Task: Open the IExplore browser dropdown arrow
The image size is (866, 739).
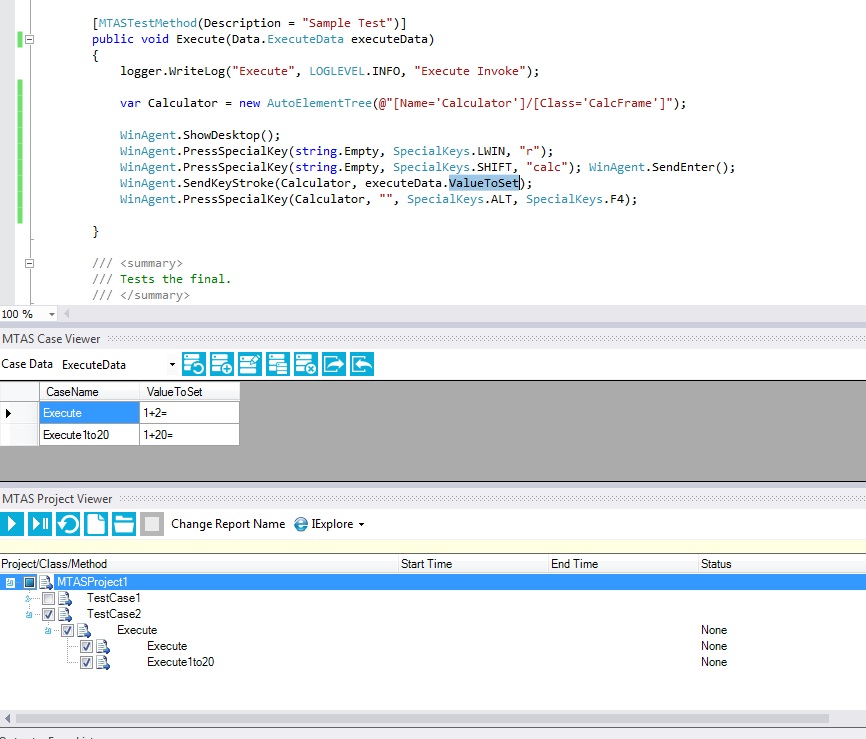Action: [x=362, y=524]
